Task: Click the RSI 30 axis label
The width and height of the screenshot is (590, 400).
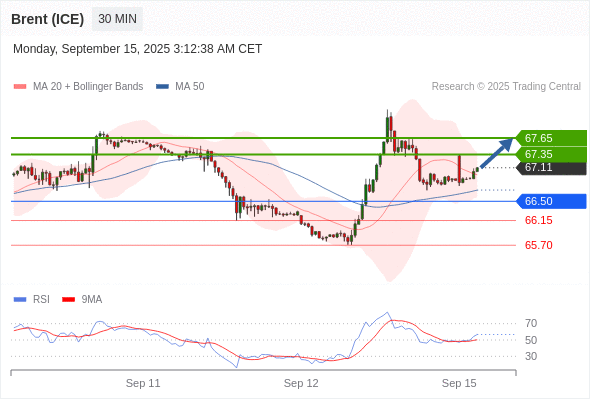Action: pos(531,356)
